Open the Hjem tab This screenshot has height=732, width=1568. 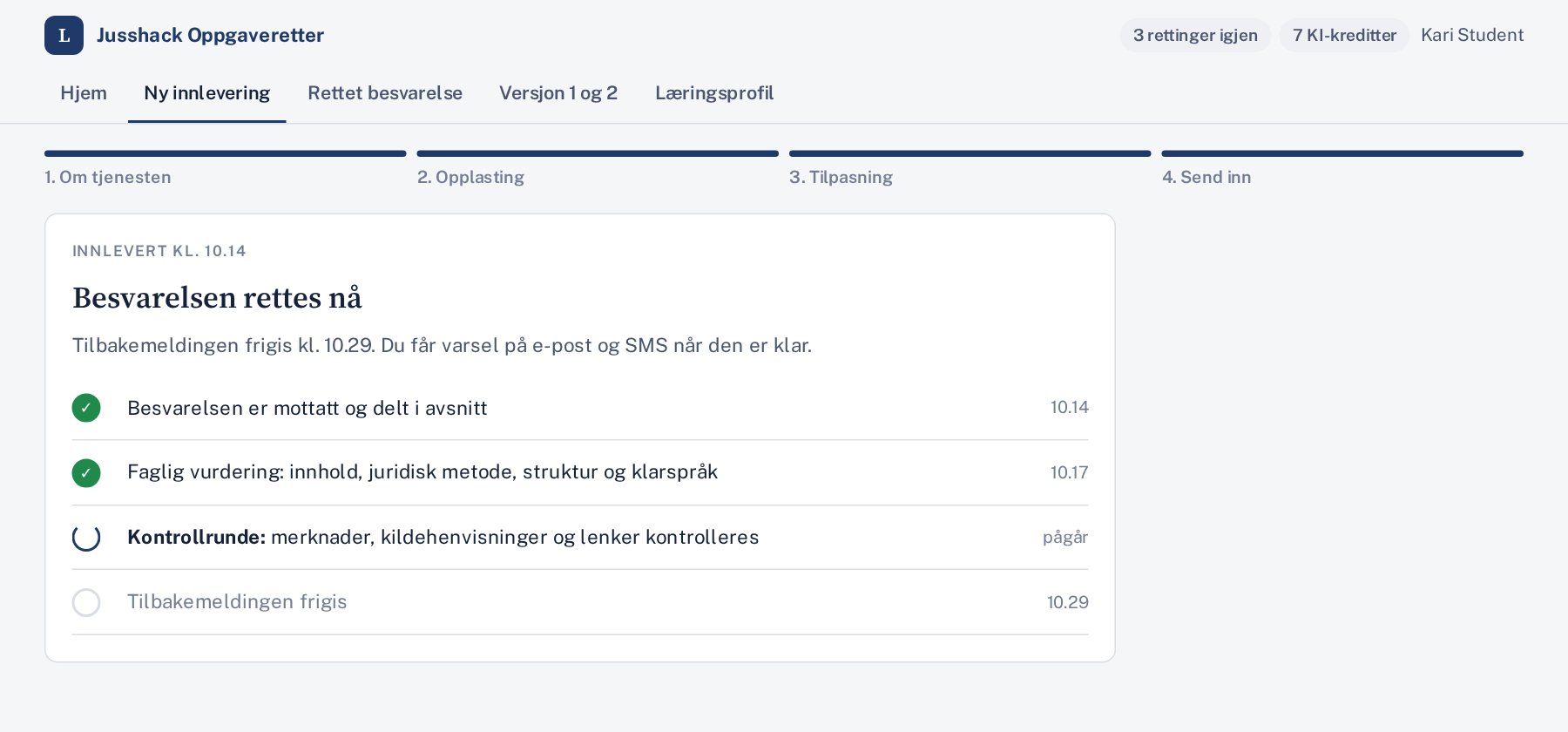[x=84, y=93]
